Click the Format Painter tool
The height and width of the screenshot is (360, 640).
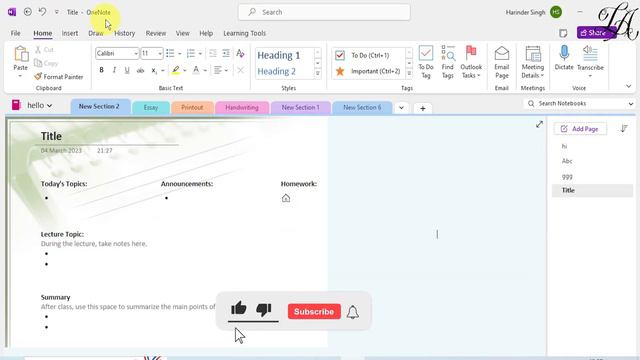[x=59, y=77]
